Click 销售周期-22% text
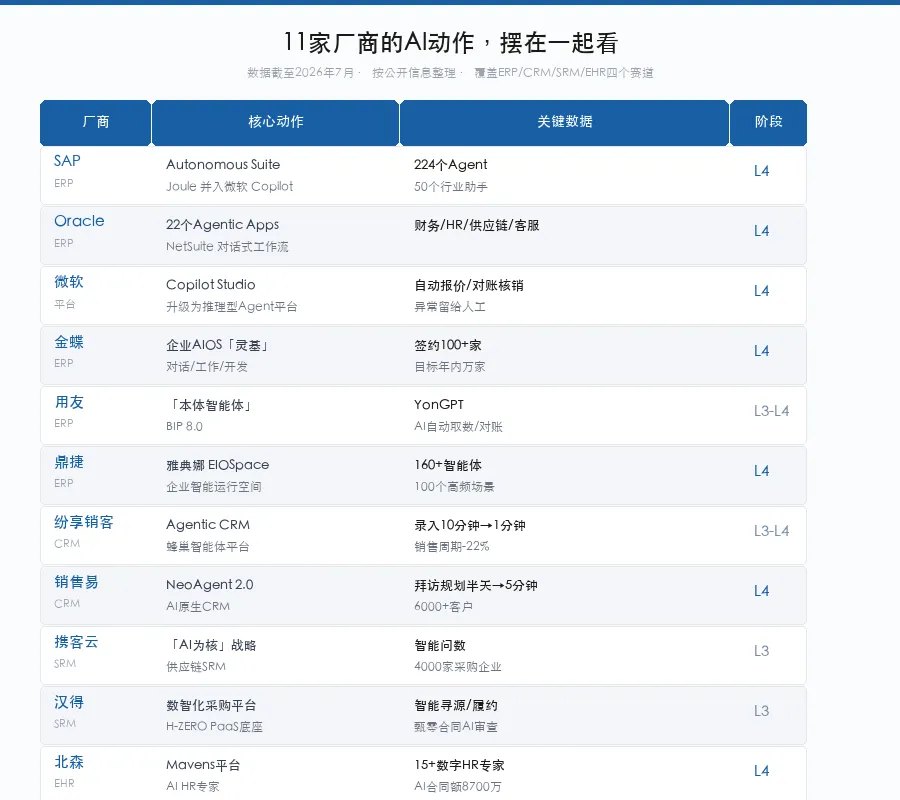The image size is (900, 800). pos(452,546)
